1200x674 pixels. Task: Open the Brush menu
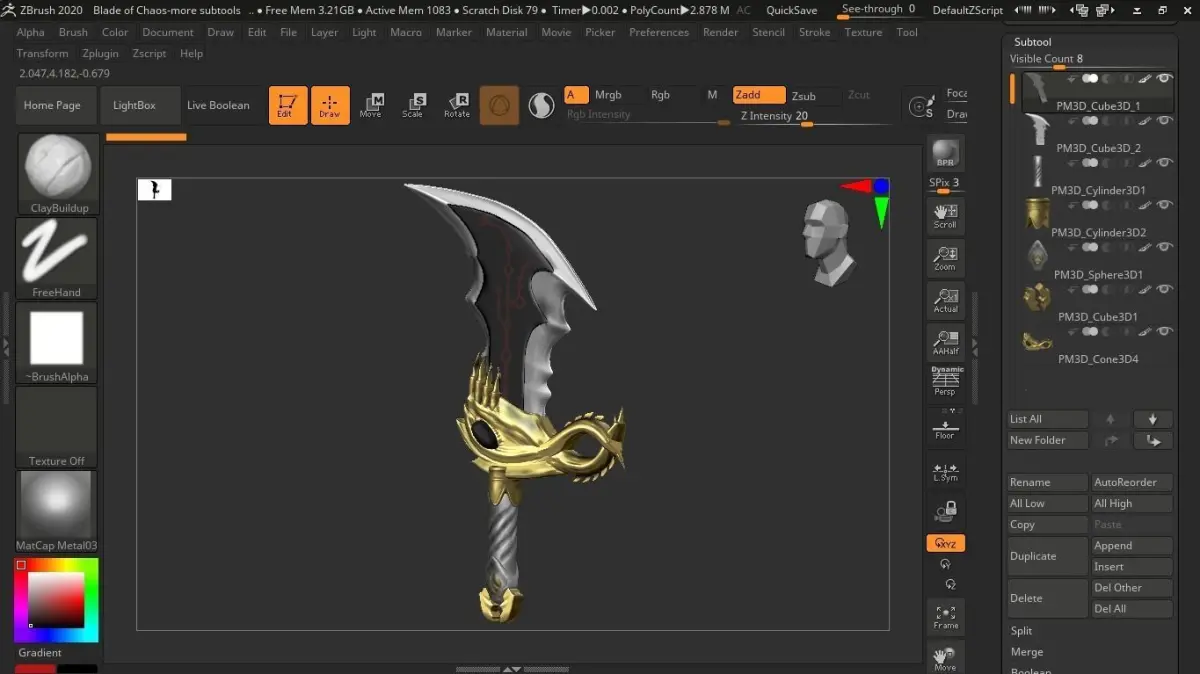point(73,32)
